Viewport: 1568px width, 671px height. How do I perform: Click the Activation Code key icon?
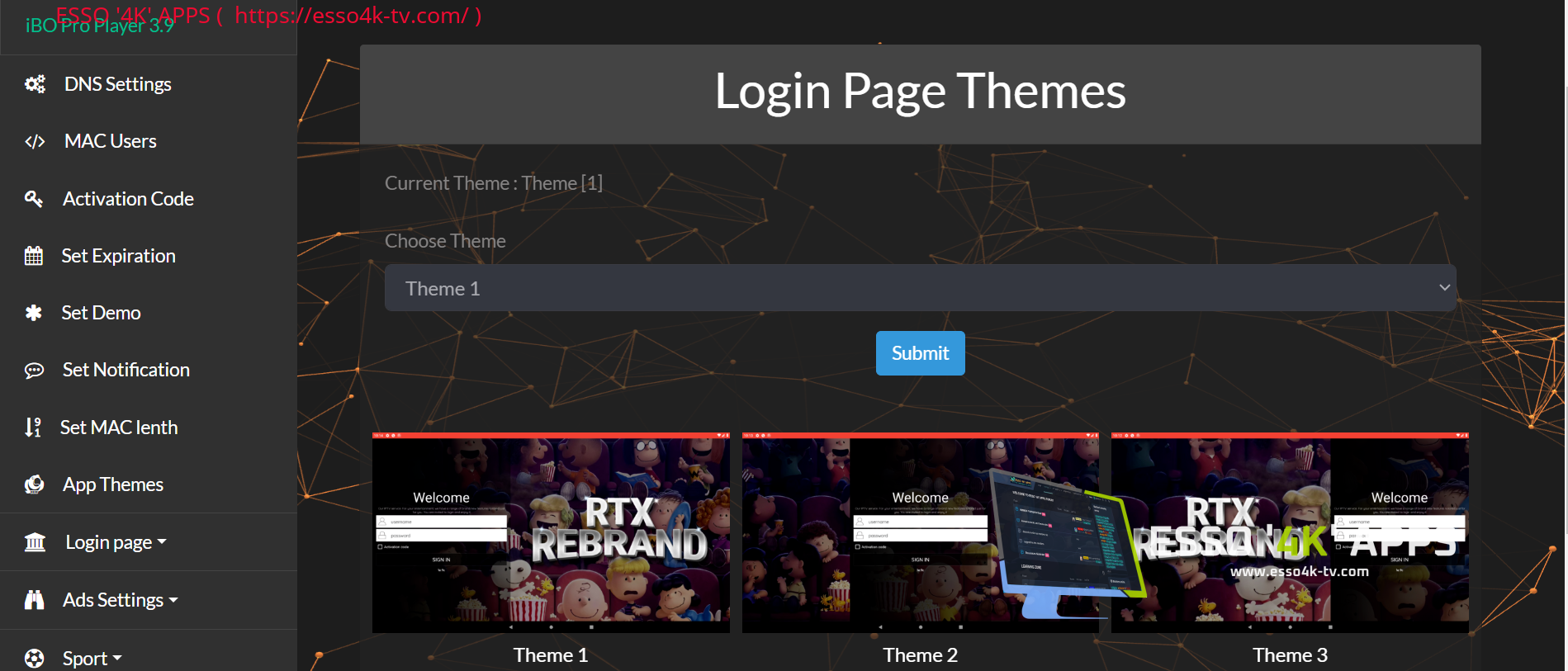point(34,199)
